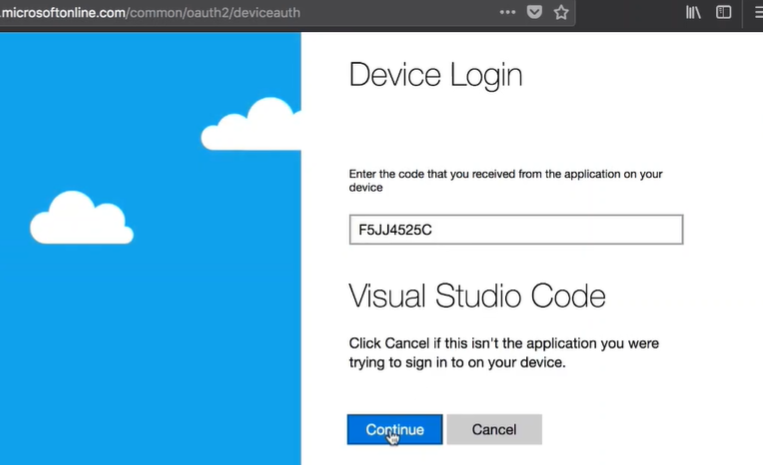Click the microsoftonline.com domain in the URL

60,14
